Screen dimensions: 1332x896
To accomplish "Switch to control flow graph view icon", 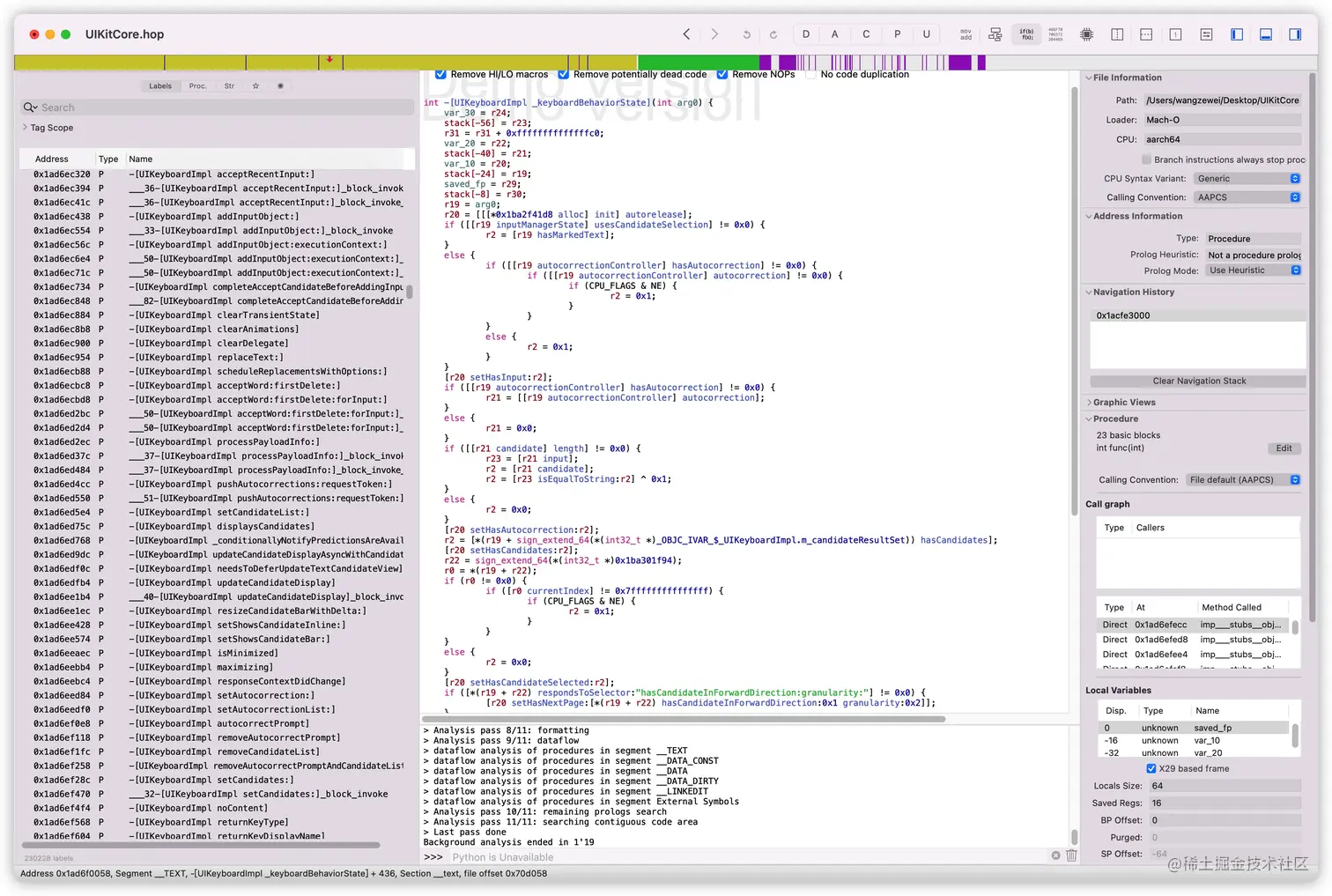I will coord(995,34).
